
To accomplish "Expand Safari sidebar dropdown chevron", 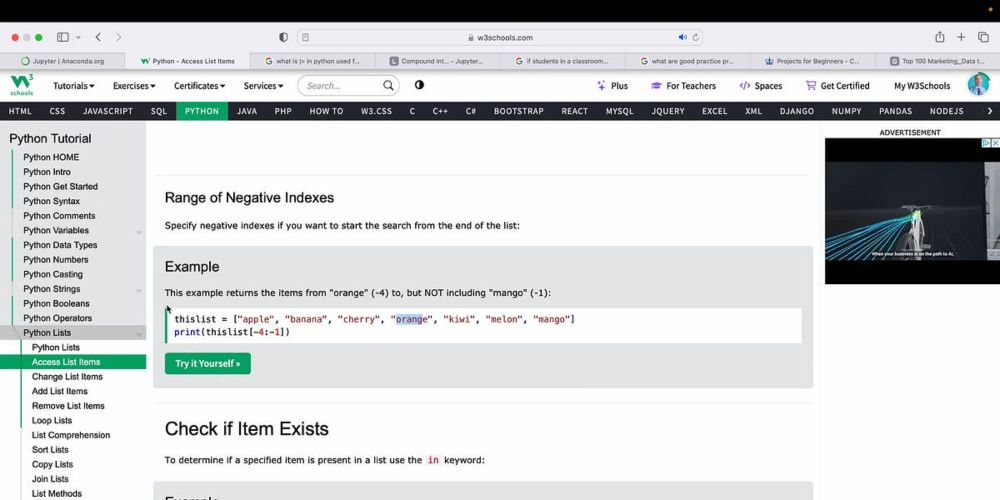I will point(78,38).
